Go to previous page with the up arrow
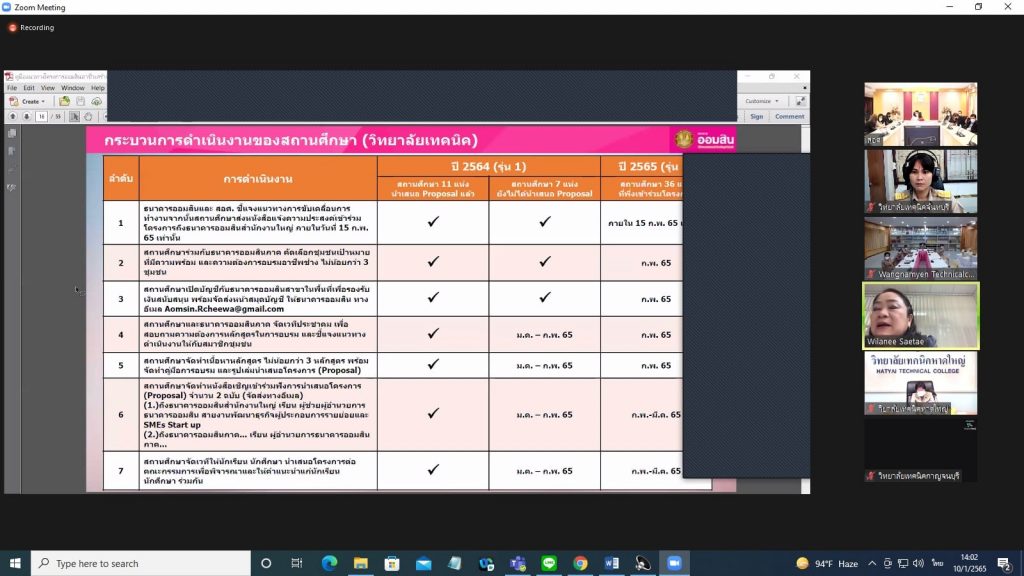 tap(12, 116)
